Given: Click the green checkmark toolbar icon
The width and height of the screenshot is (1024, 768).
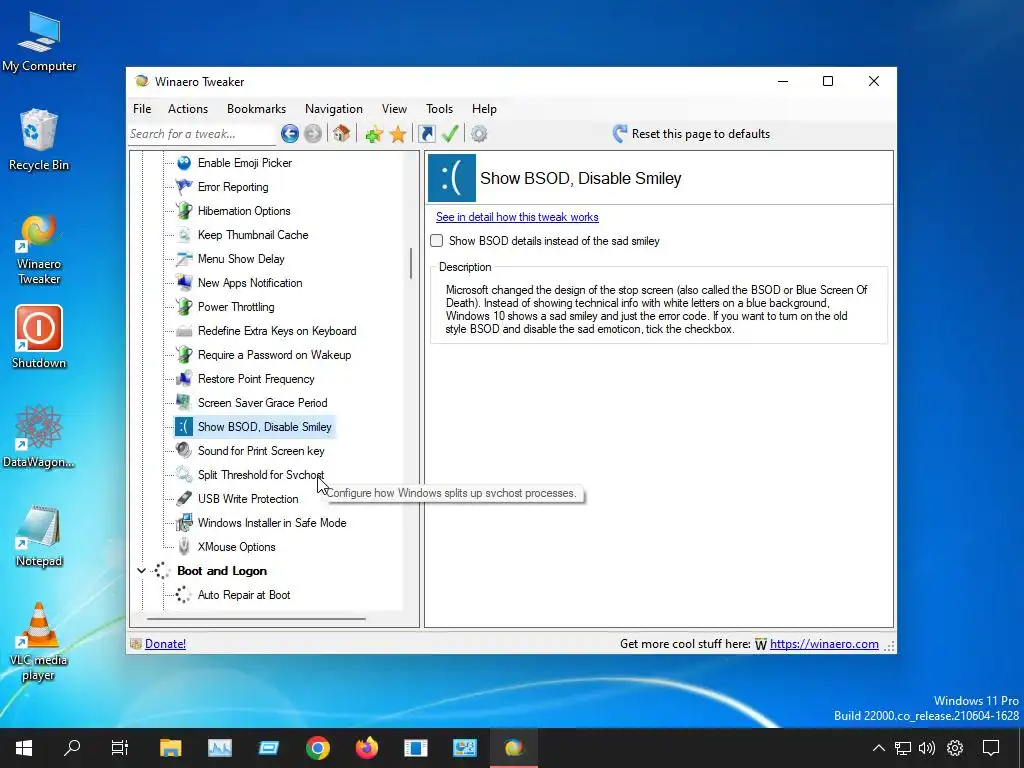Looking at the screenshot, I should (450, 134).
